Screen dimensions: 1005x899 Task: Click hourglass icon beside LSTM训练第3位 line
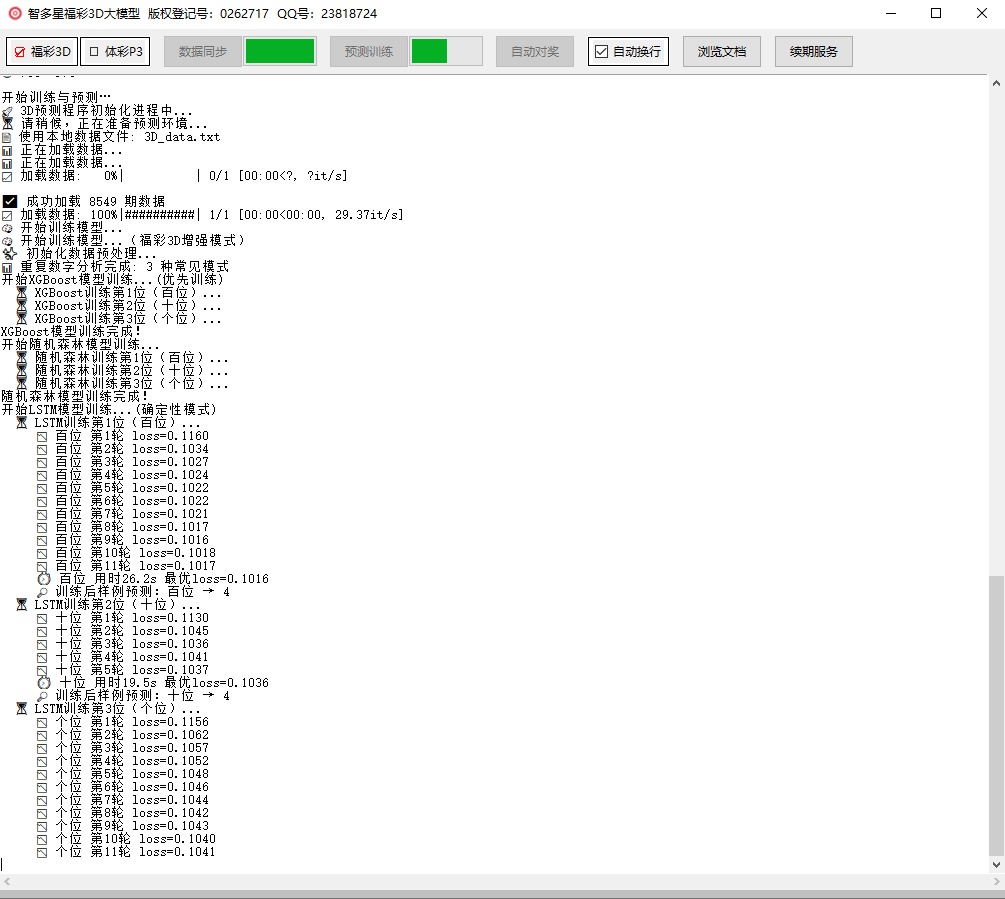[22, 709]
